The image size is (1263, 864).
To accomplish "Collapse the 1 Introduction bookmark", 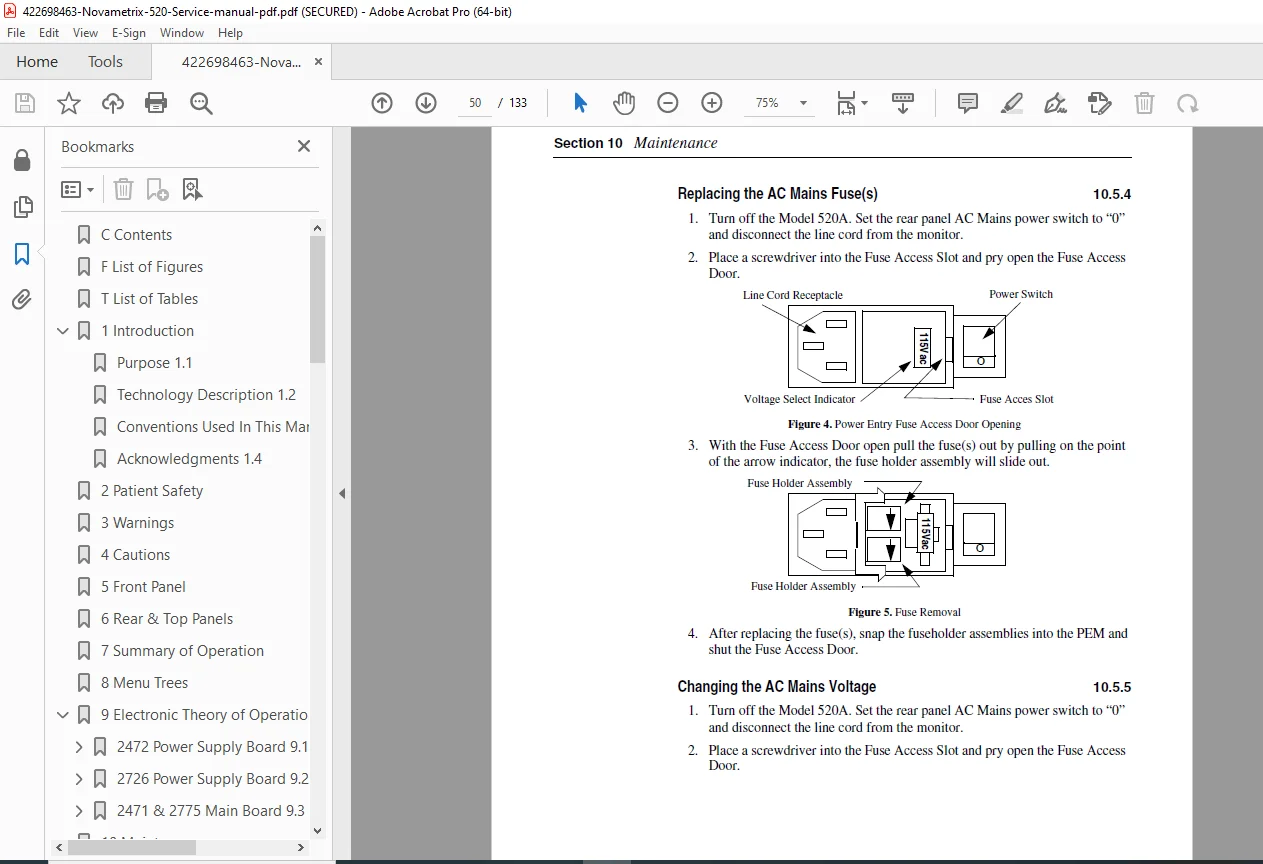I will (63, 331).
